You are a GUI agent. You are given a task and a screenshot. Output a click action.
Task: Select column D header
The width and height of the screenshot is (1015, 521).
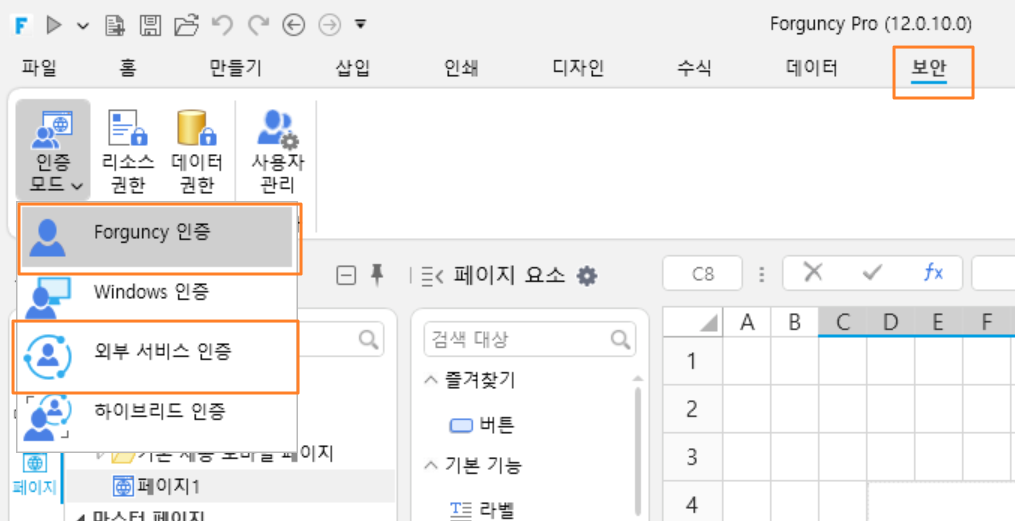[891, 322]
